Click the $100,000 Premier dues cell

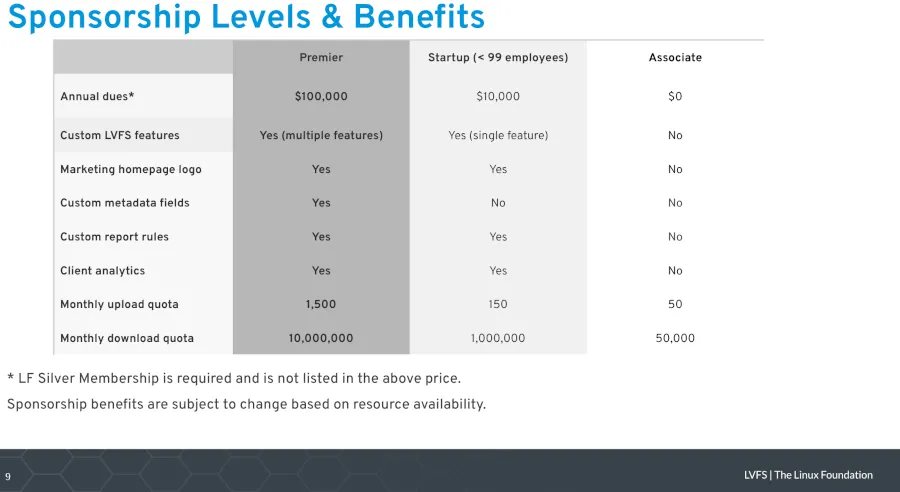(321, 97)
